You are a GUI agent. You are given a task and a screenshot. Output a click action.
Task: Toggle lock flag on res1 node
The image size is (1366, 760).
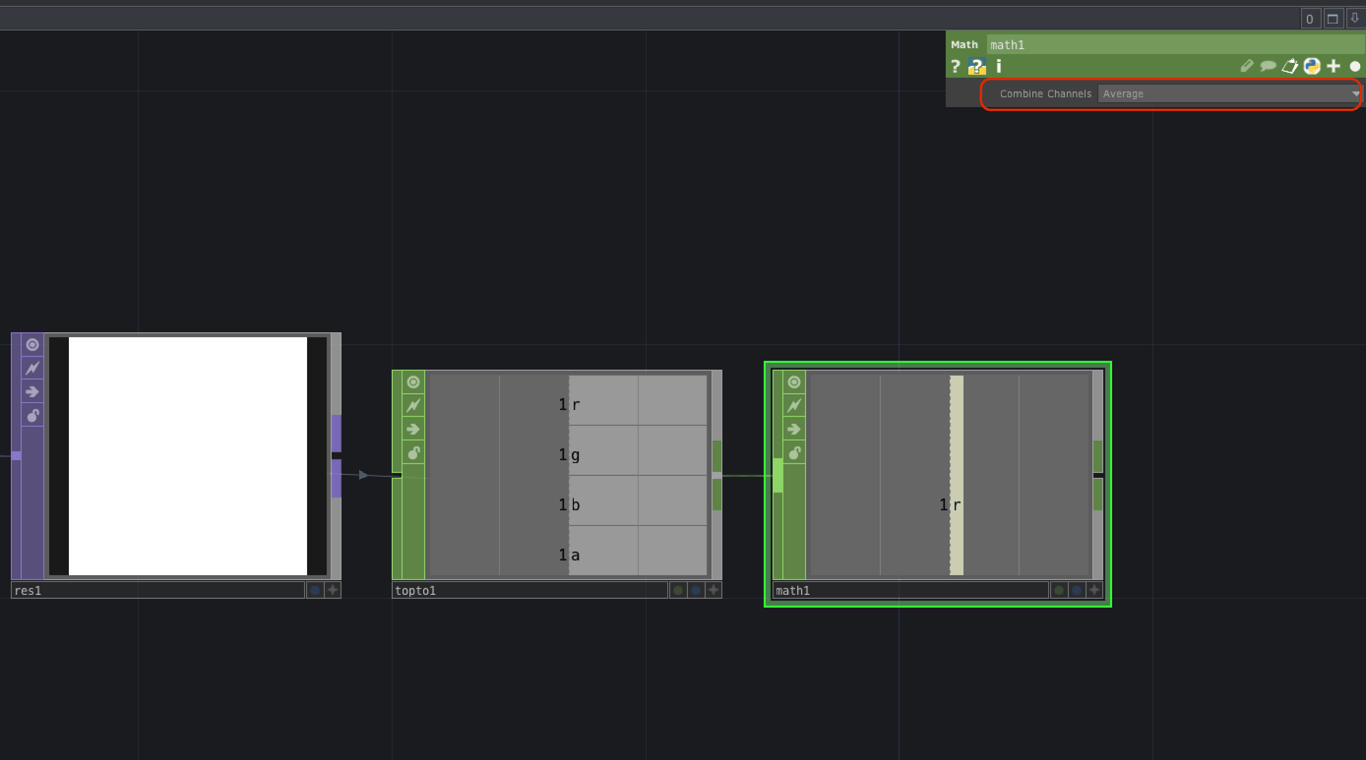(x=32, y=416)
